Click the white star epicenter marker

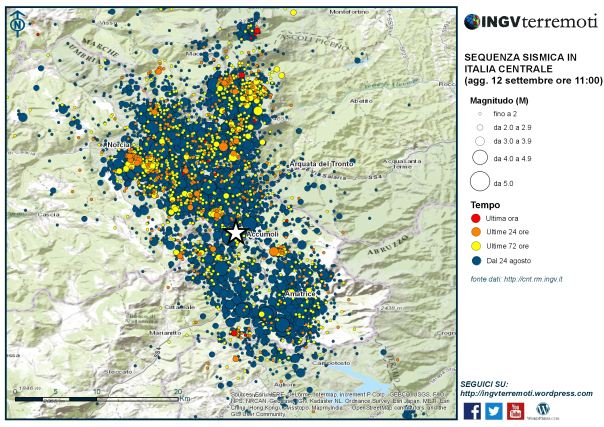click(236, 233)
